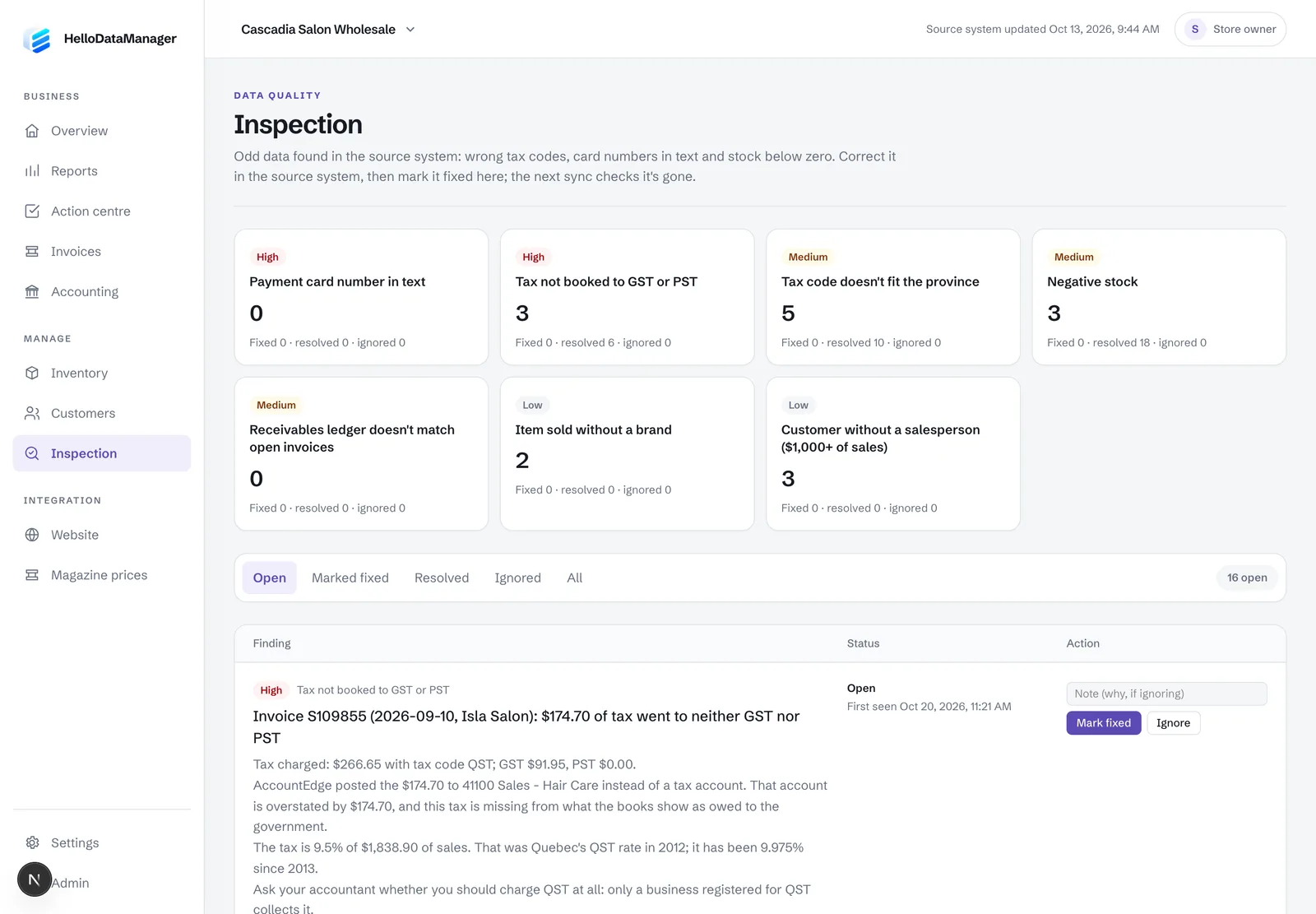The image size is (1316, 914).
Task: Click the Source system updated timestamp
Action: click(1043, 29)
